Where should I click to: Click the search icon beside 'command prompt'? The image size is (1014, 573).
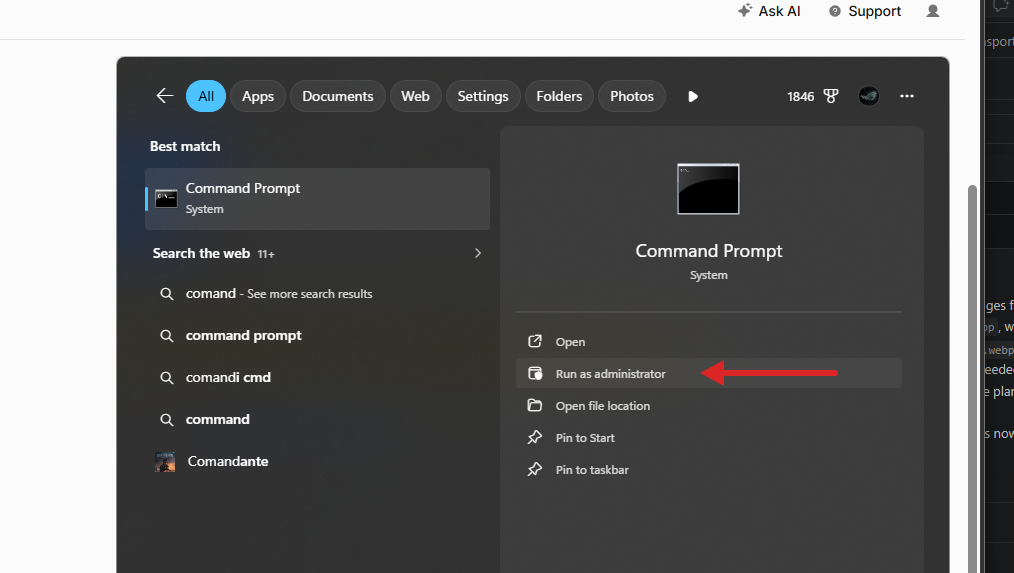[x=167, y=336]
